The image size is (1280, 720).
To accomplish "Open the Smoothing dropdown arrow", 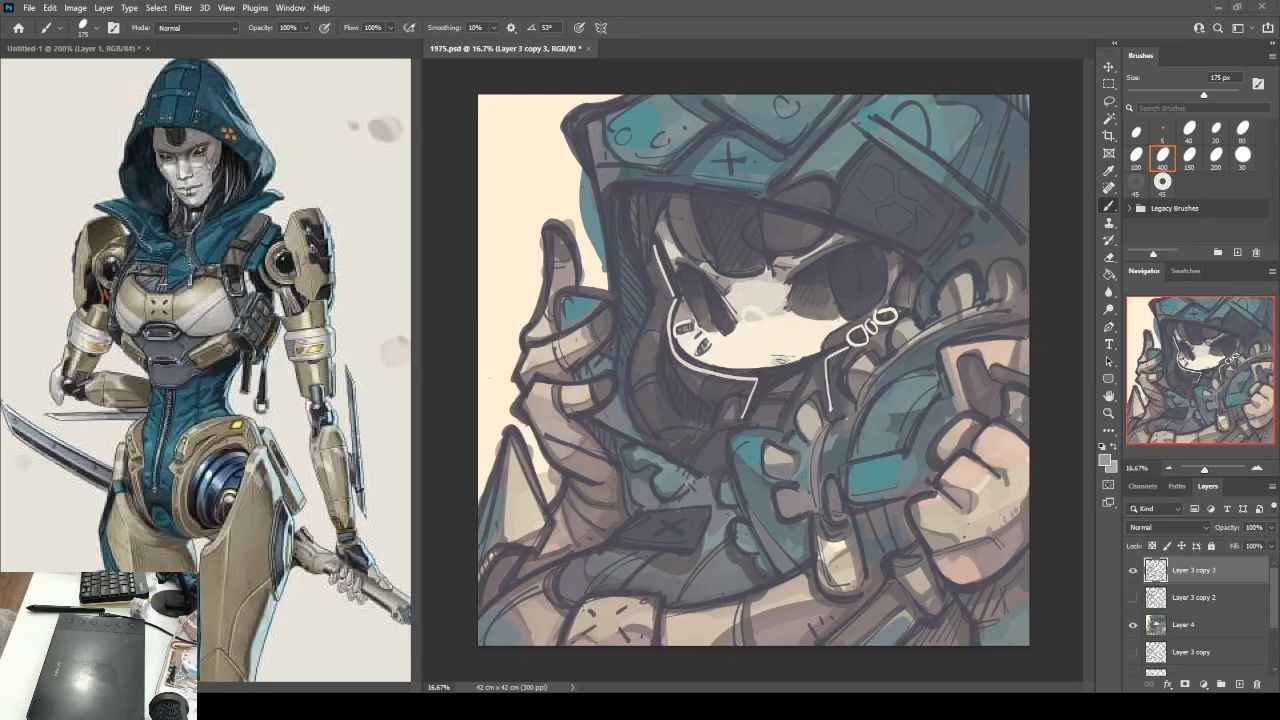I will point(492,28).
